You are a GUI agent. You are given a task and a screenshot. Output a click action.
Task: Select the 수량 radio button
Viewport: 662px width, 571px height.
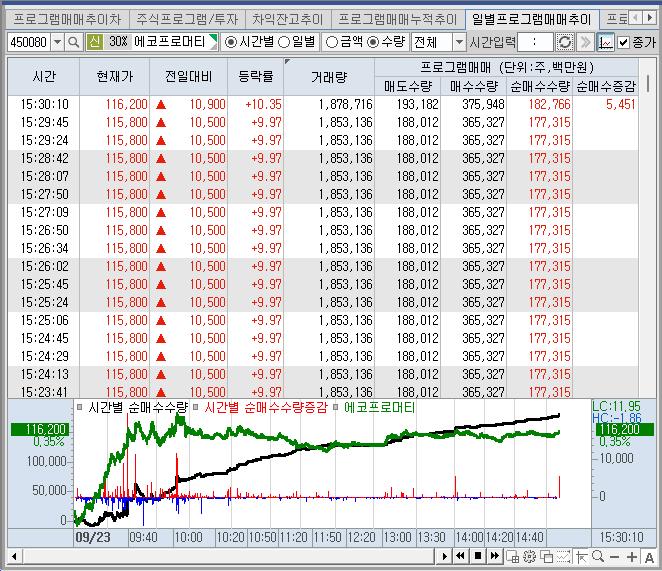point(373,42)
